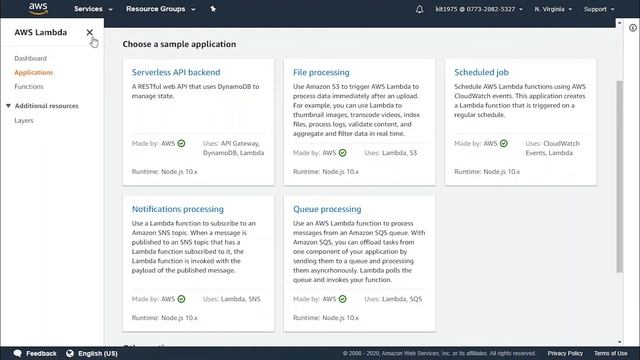The height and width of the screenshot is (360, 640).
Task: Click 'Uses: Lambda, SQS' text
Action: point(393,299)
